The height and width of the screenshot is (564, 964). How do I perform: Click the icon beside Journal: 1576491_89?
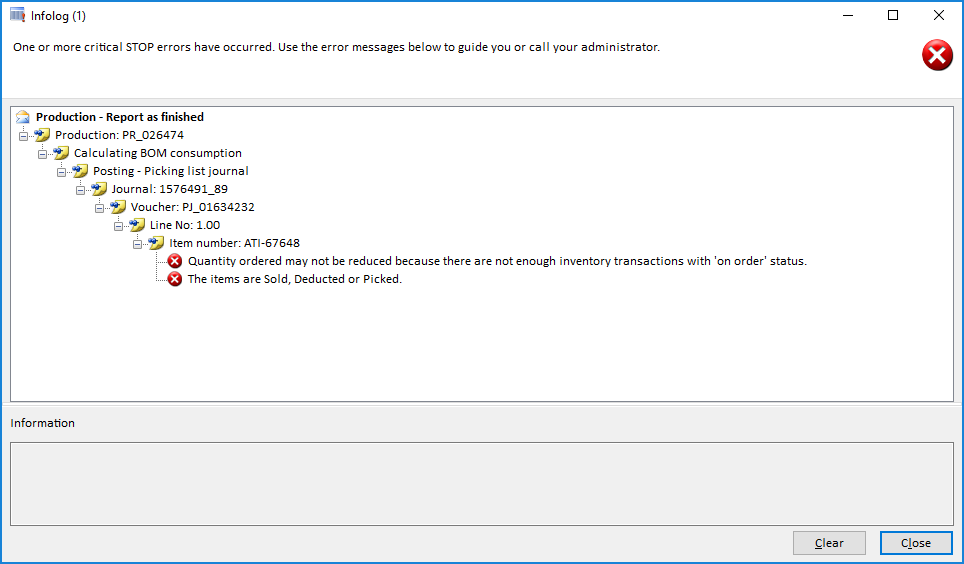[99, 189]
